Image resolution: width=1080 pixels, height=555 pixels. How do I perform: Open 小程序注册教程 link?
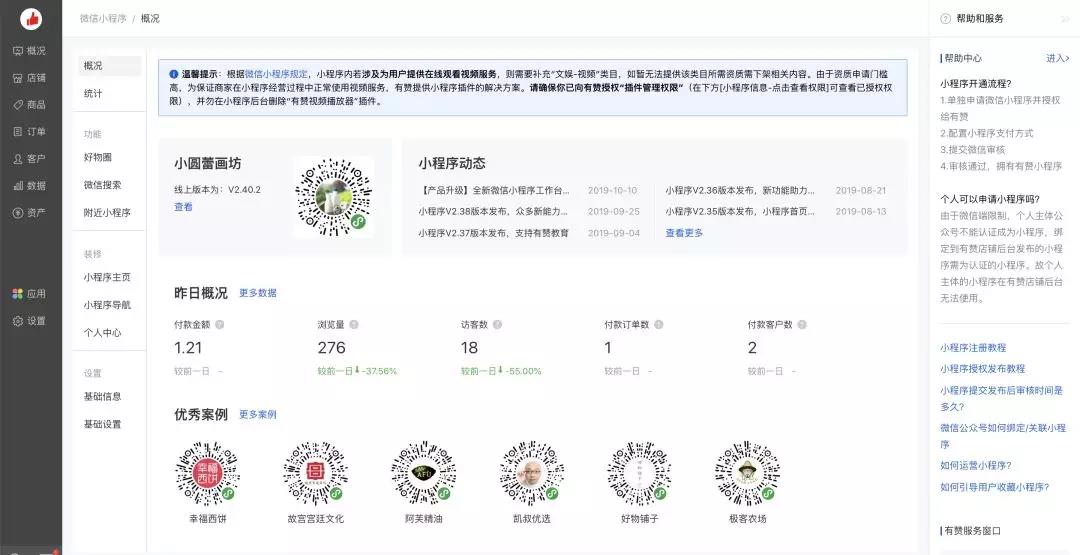pos(973,348)
